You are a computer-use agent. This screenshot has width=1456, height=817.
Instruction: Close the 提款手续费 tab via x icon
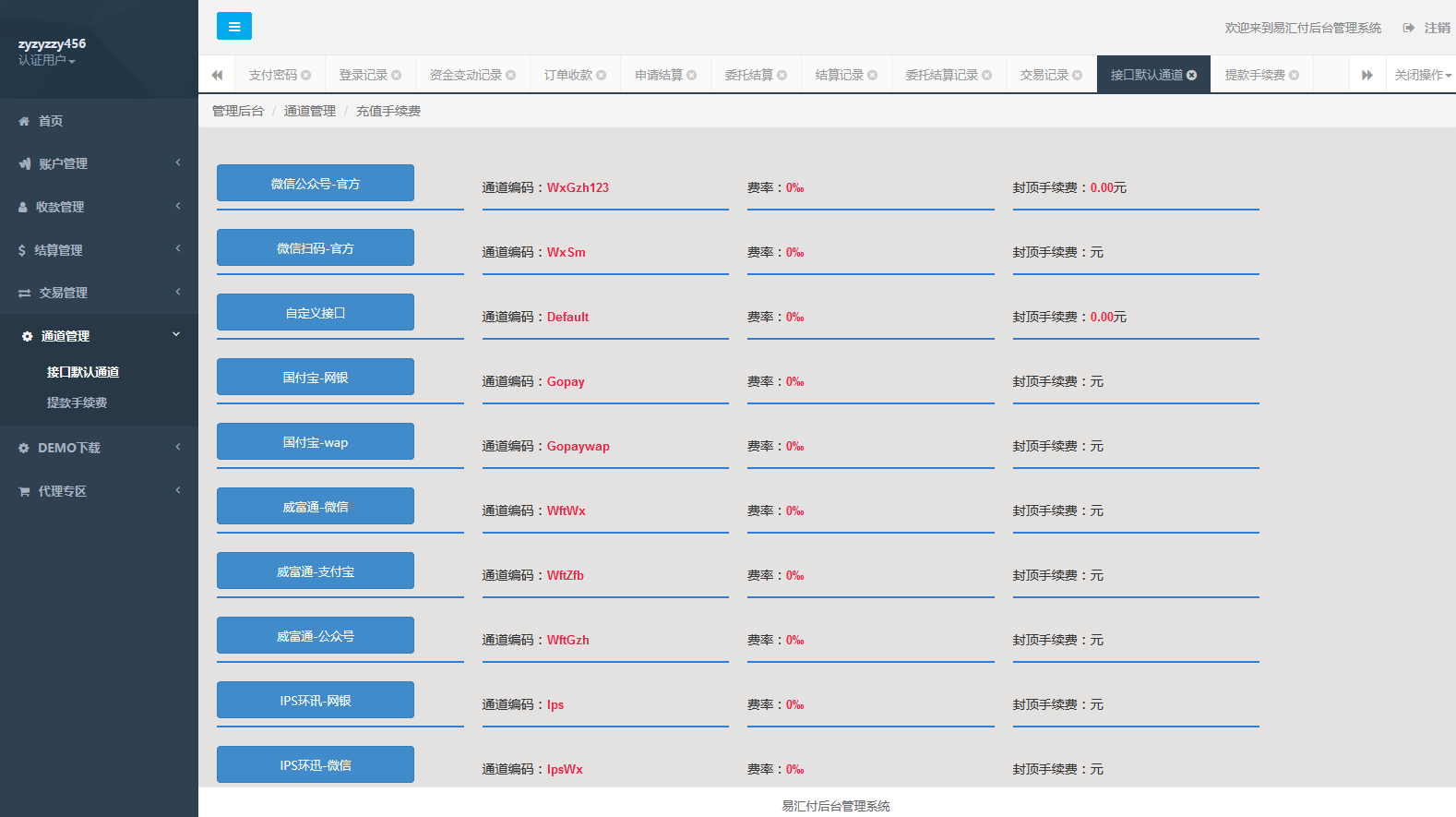1294,76
